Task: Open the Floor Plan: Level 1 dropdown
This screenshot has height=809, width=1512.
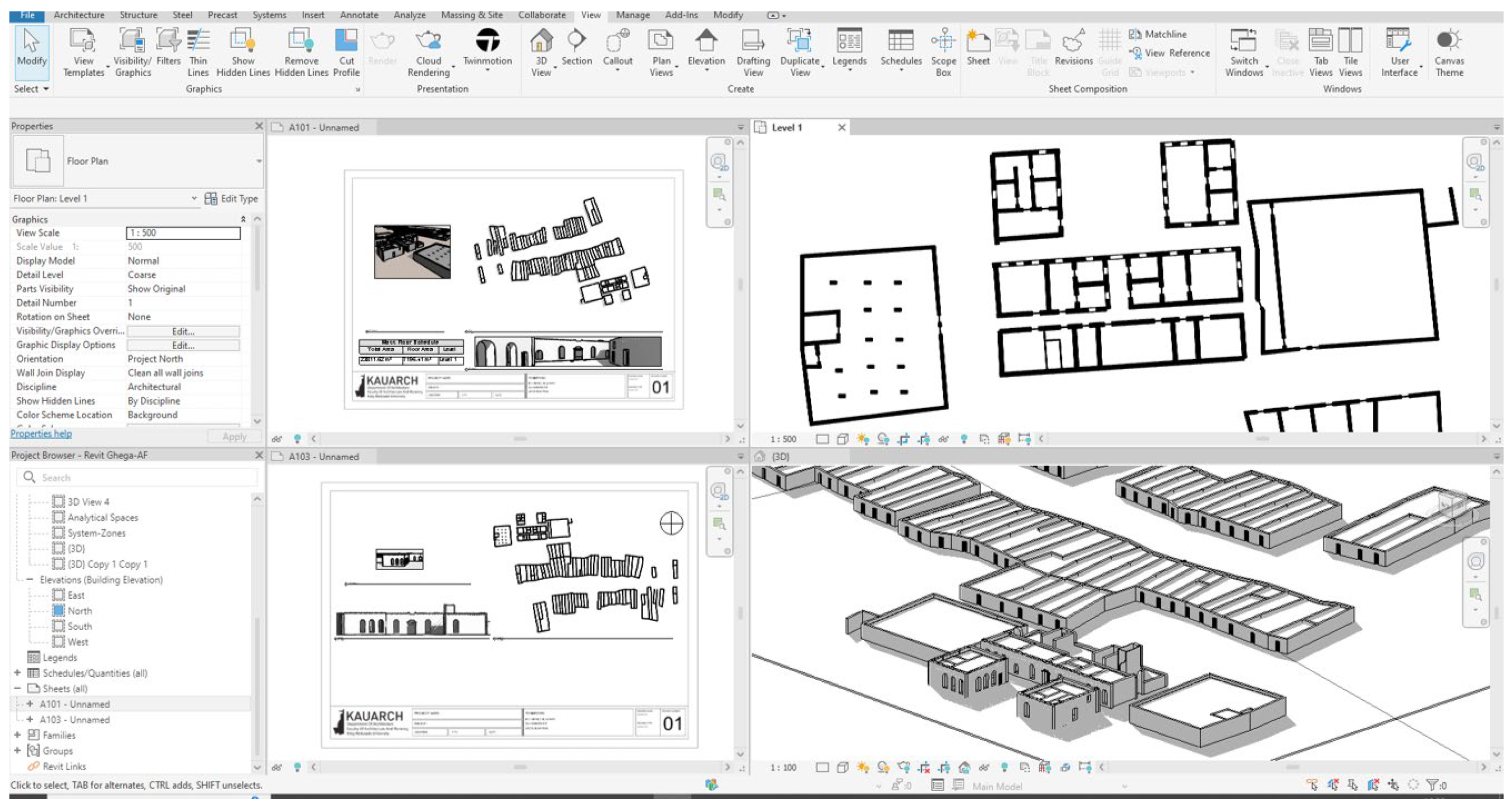Action: (x=194, y=198)
